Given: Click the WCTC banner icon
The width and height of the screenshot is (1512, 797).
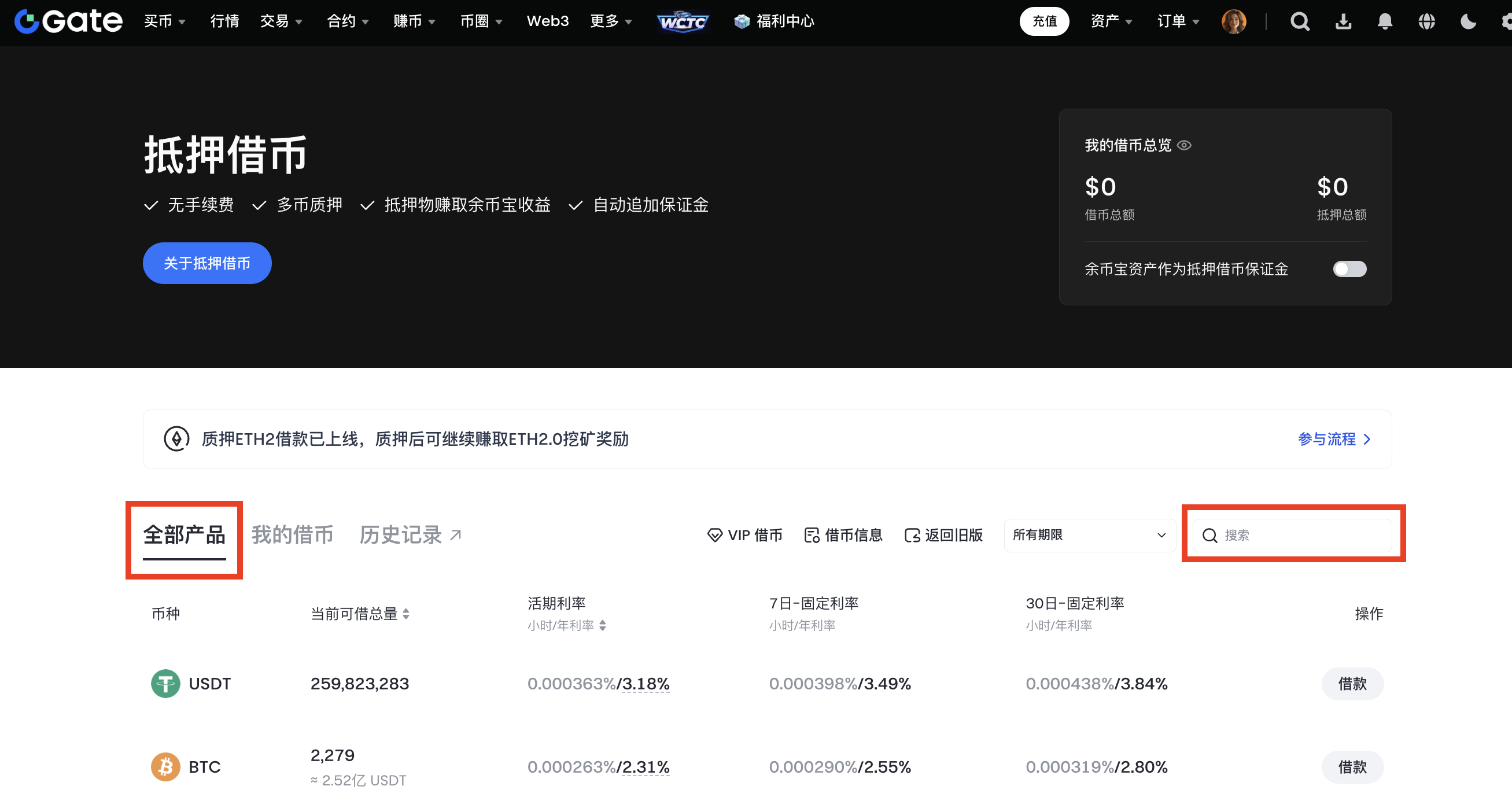Looking at the screenshot, I should pos(682,21).
